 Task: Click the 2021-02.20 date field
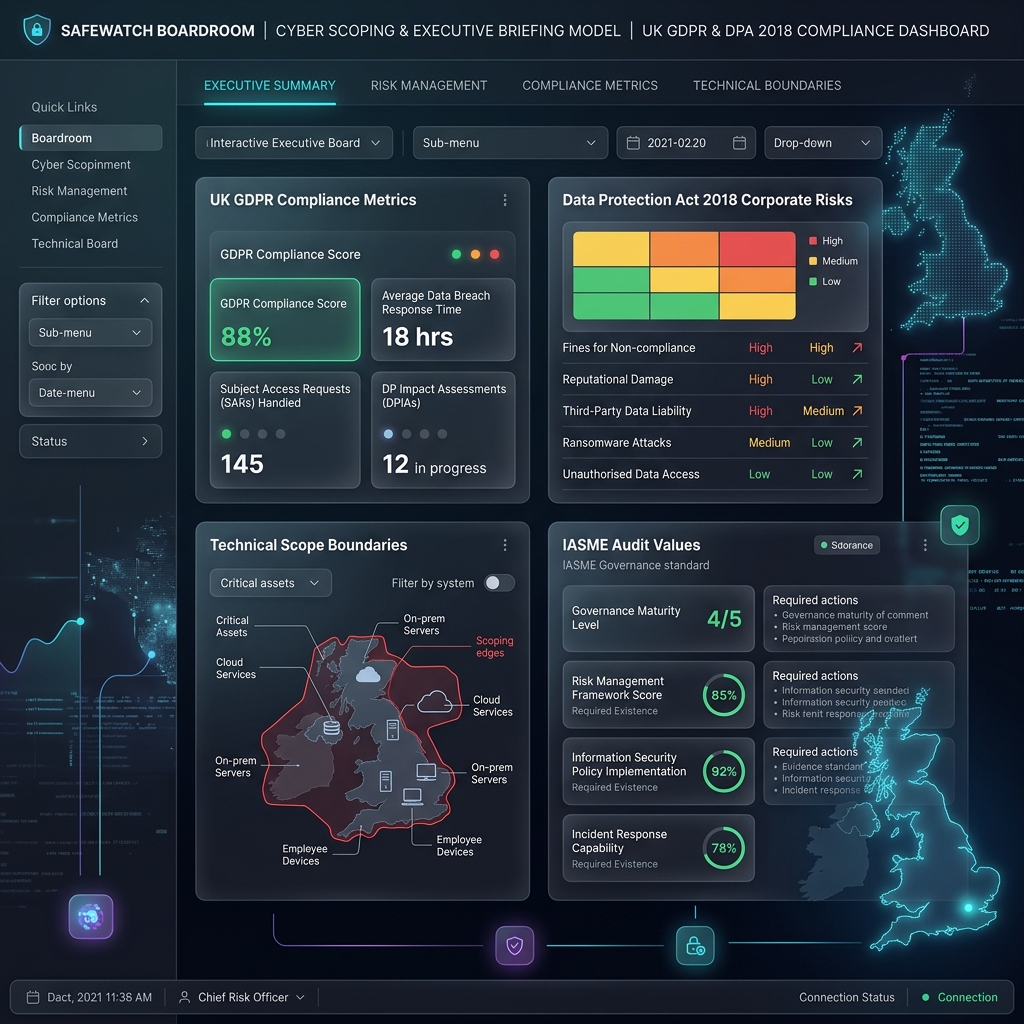click(686, 143)
